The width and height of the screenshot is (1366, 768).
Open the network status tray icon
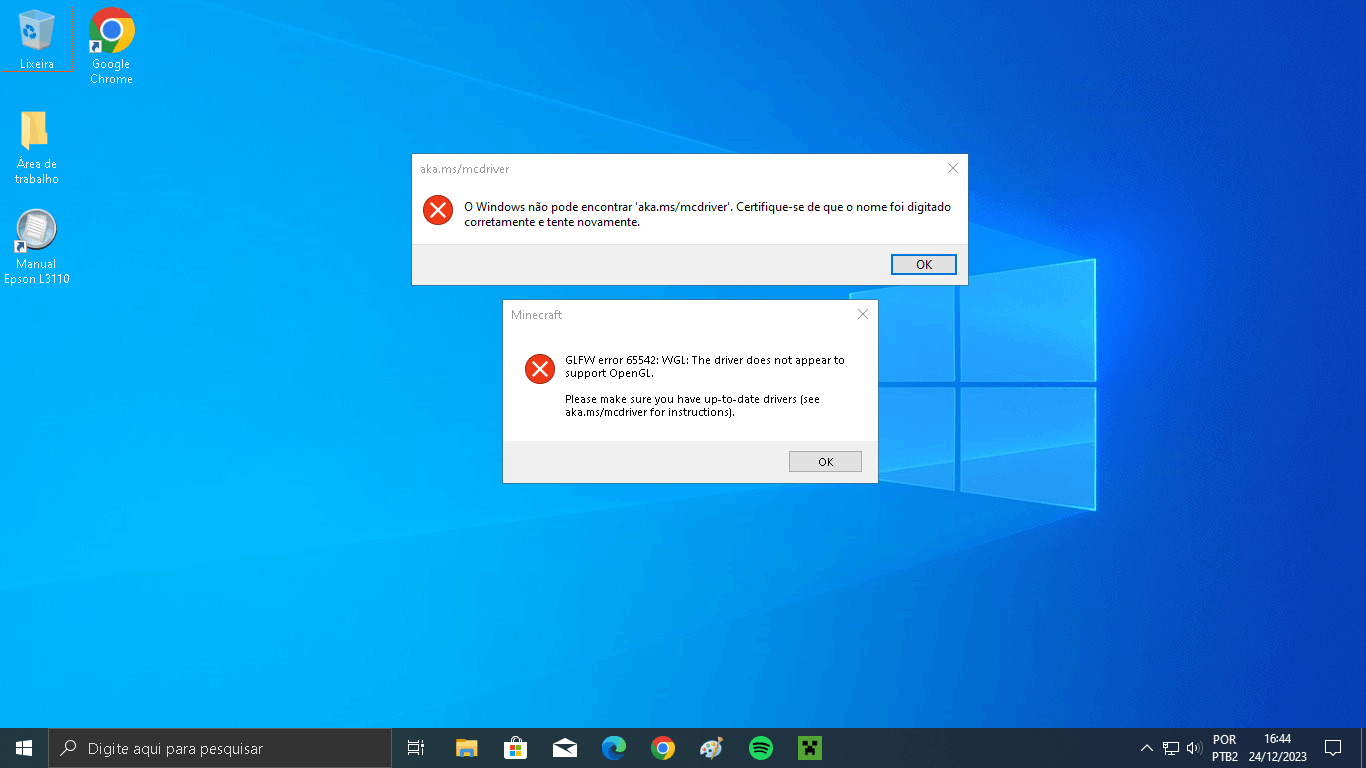(1171, 748)
